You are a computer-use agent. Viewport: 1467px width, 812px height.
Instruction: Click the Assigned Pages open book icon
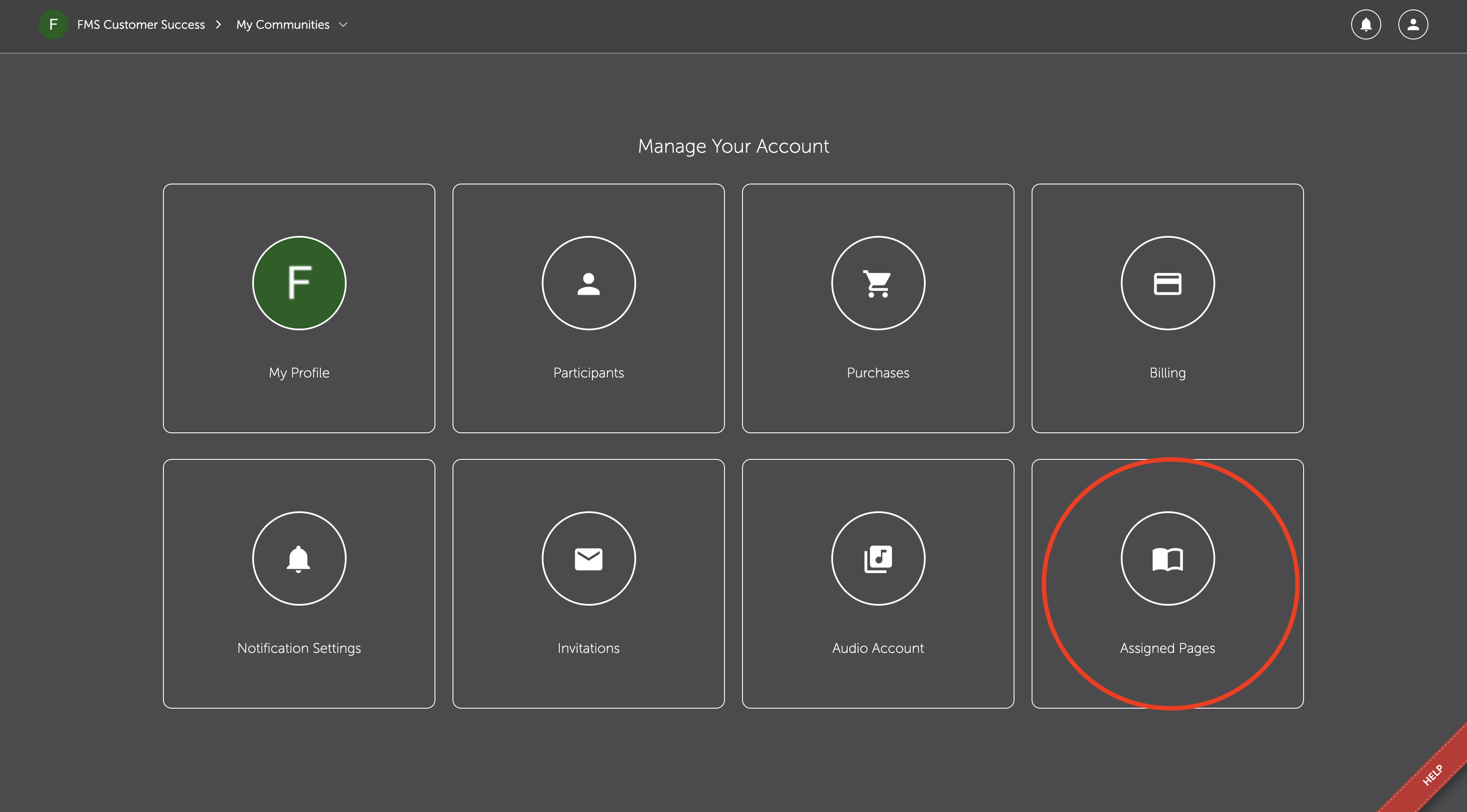coord(1168,558)
